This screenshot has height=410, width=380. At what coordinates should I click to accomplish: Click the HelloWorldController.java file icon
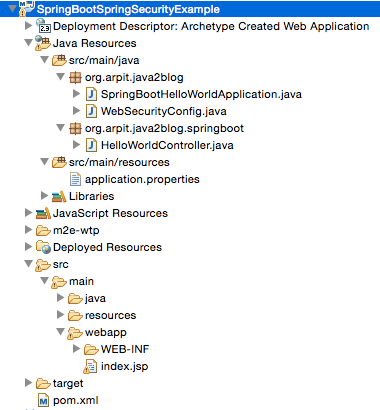[91, 145]
